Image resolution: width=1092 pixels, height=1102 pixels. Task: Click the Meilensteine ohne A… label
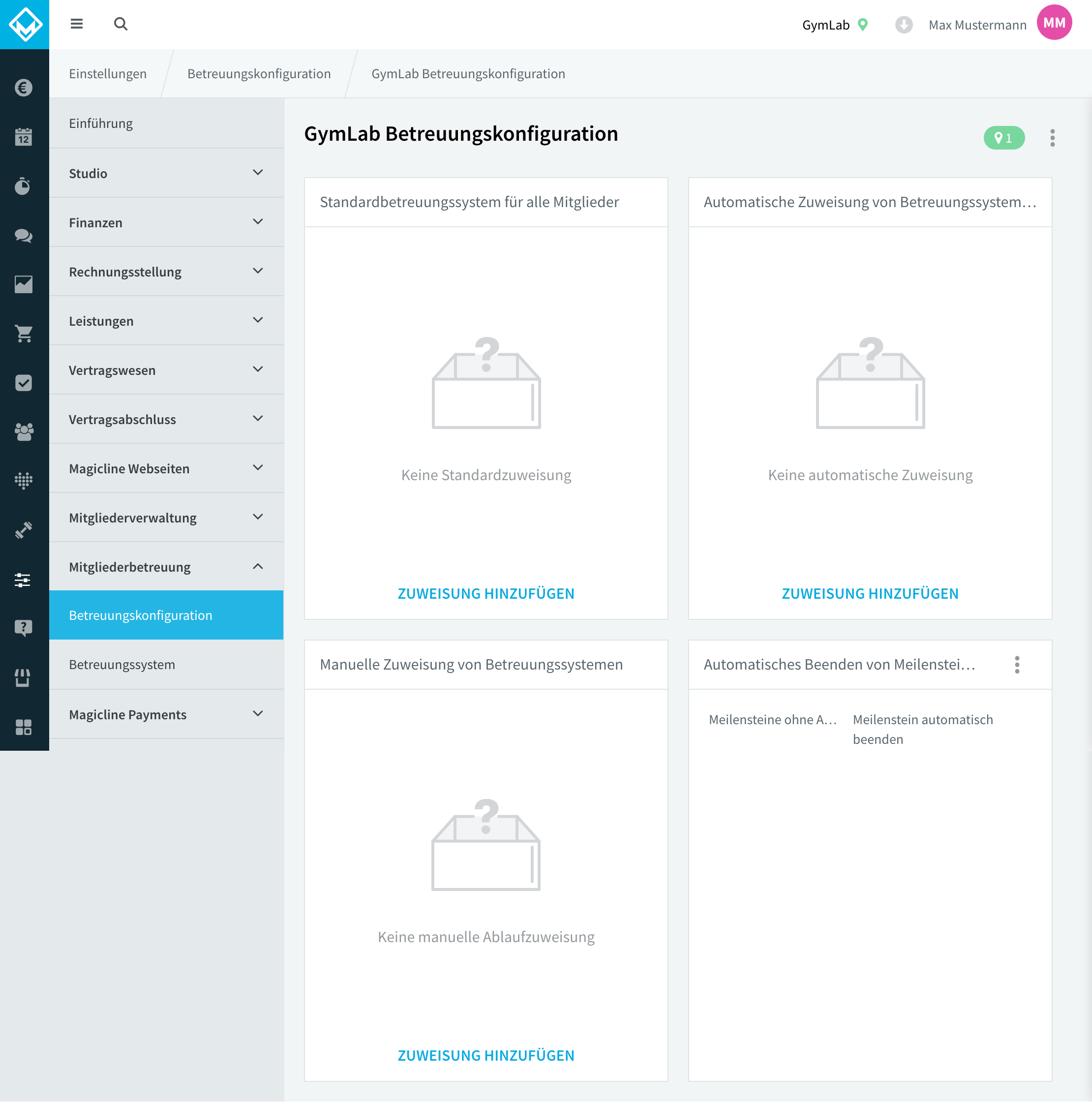[x=772, y=719]
